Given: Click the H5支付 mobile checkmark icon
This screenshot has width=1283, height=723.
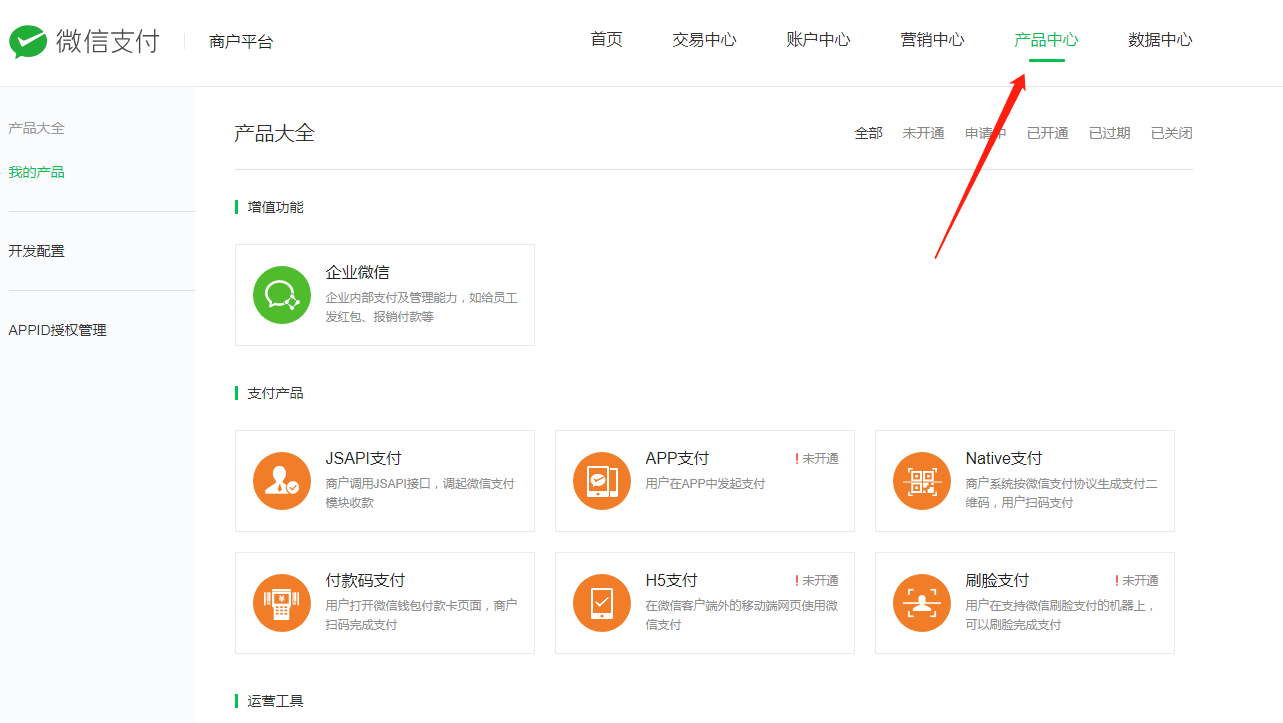Looking at the screenshot, I should [601, 603].
